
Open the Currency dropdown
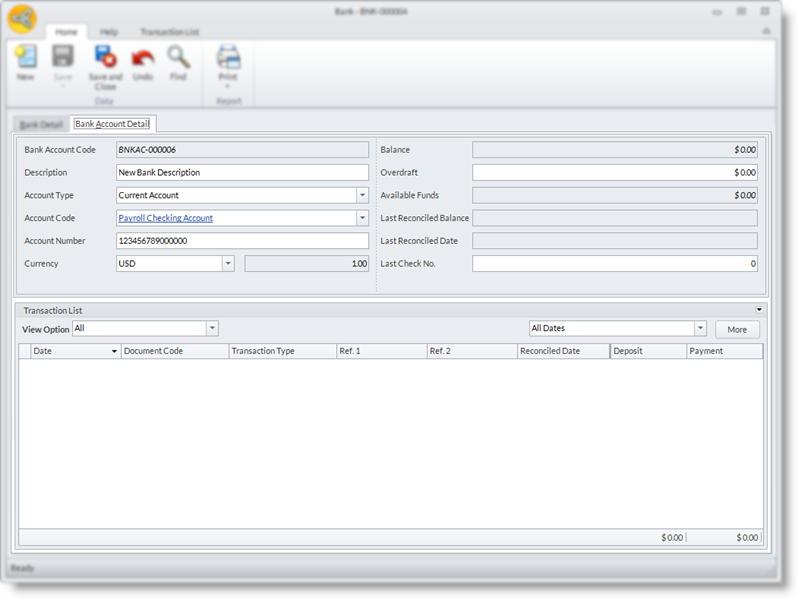pyautogui.click(x=228, y=264)
